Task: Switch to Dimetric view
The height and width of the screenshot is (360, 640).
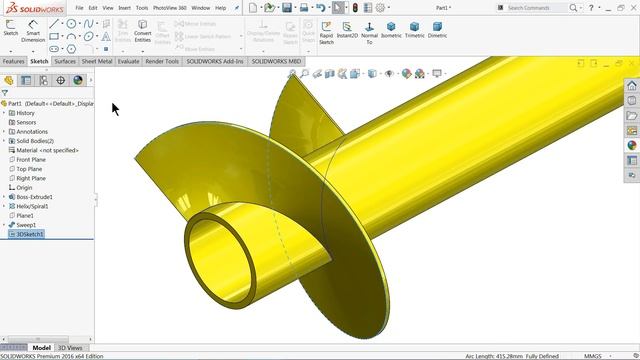Action: [x=437, y=30]
